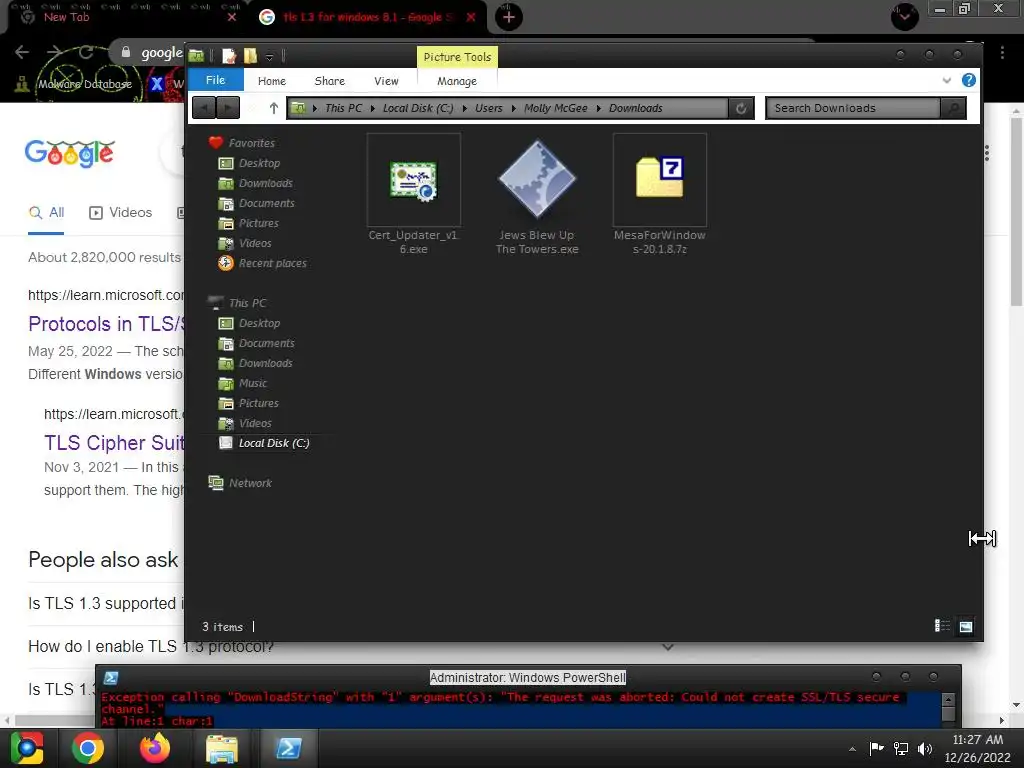Open Music under This PC
The image size is (1024, 768).
tap(253, 383)
